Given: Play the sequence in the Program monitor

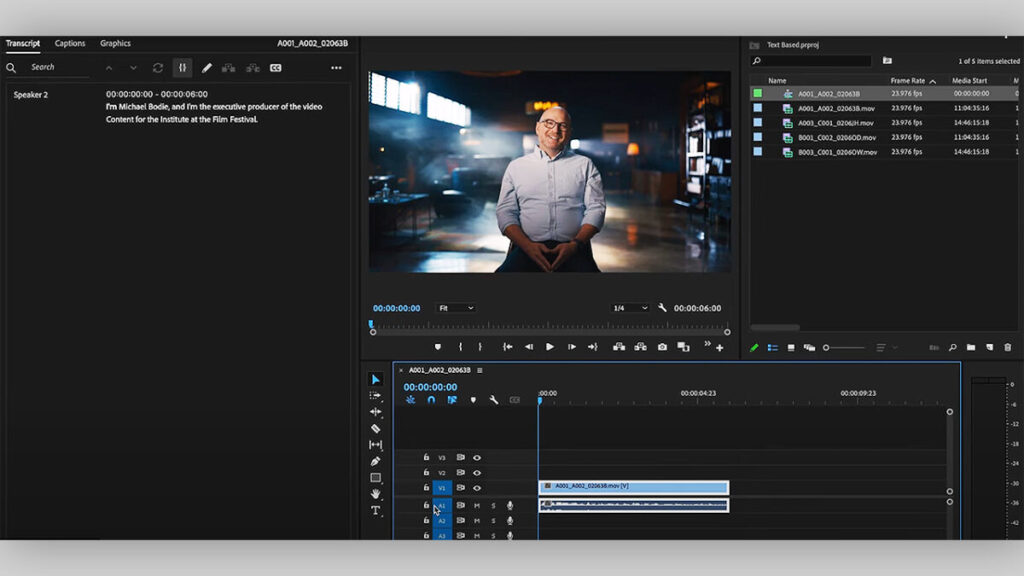Looking at the screenshot, I should (x=550, y=347).
